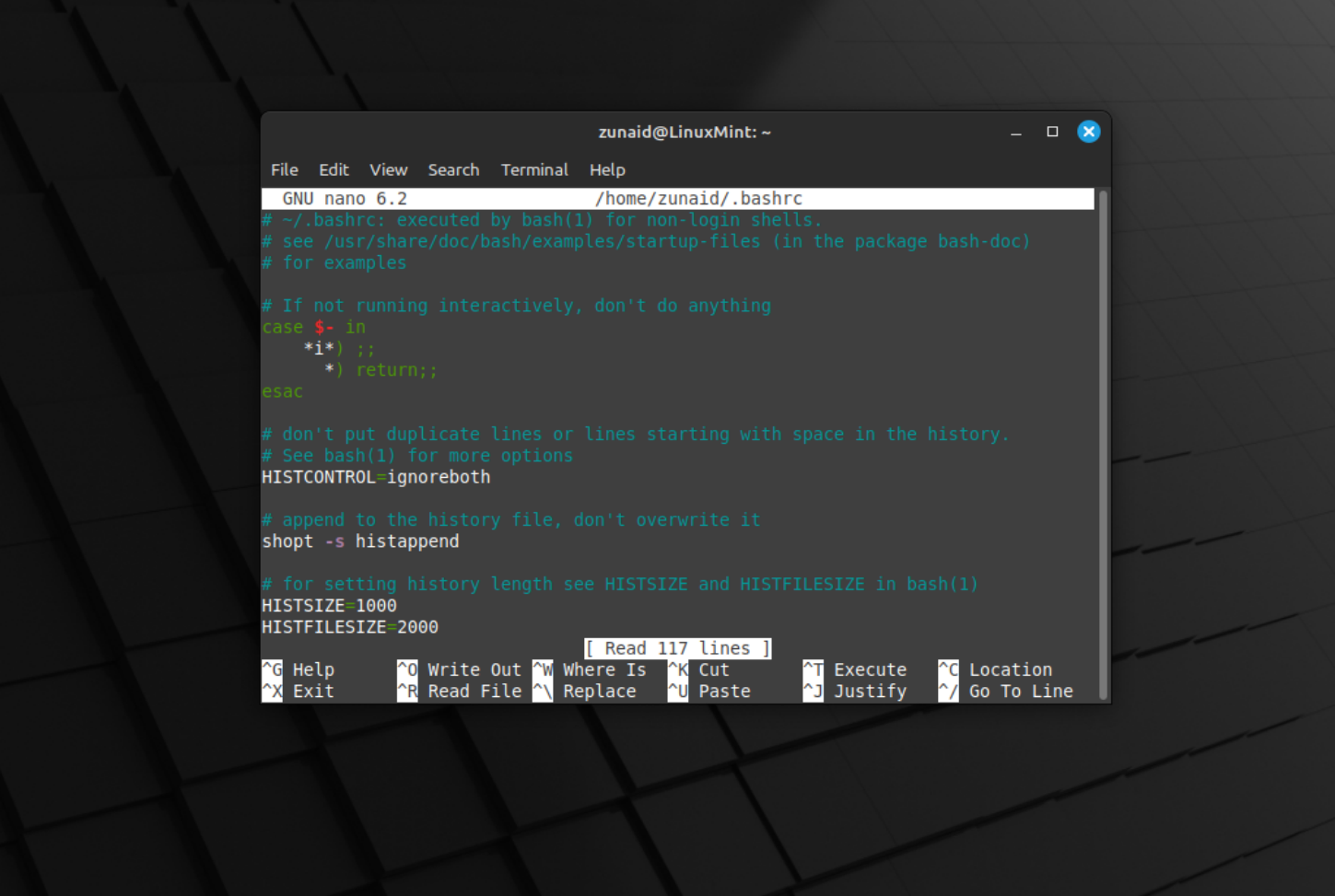Click the shopt -s histappend line
Screen dimensions: 1335x896
360,541
